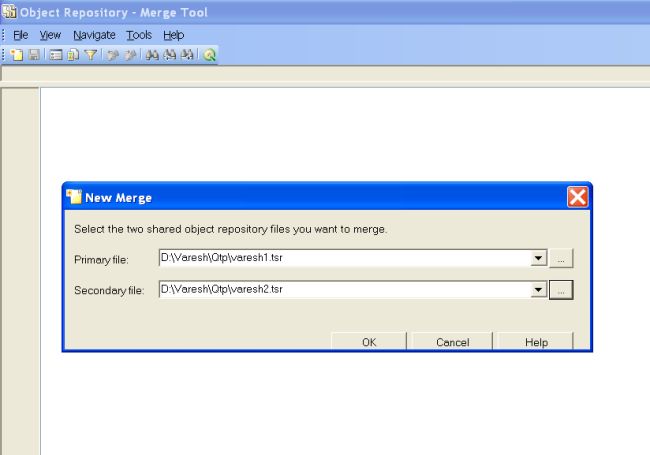
Task: Click the 'Primary file:' label
Action: [x=101, y=260]
